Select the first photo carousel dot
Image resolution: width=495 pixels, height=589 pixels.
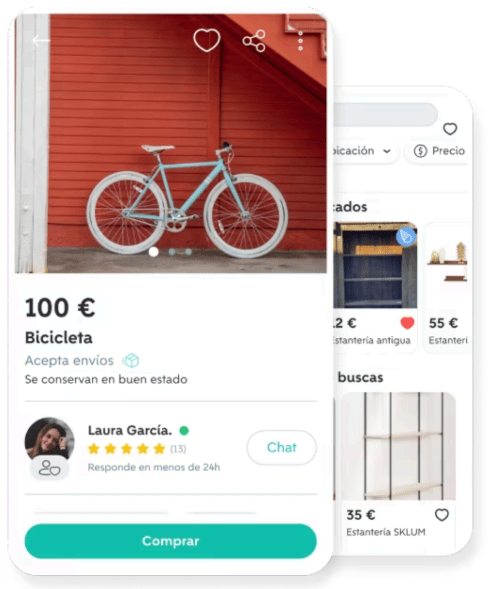click(x=153, y=252)
